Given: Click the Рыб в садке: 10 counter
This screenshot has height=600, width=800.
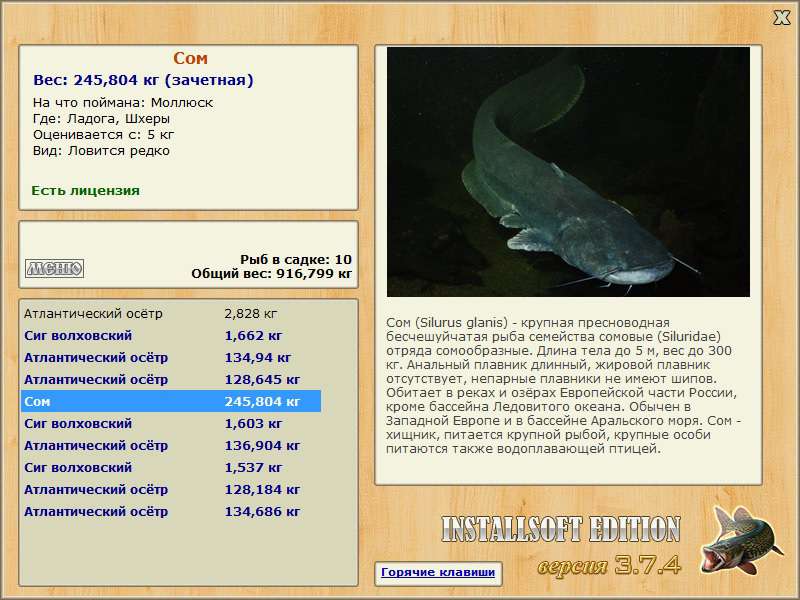Looking at the screenshot, I should [x=296, y=259].
